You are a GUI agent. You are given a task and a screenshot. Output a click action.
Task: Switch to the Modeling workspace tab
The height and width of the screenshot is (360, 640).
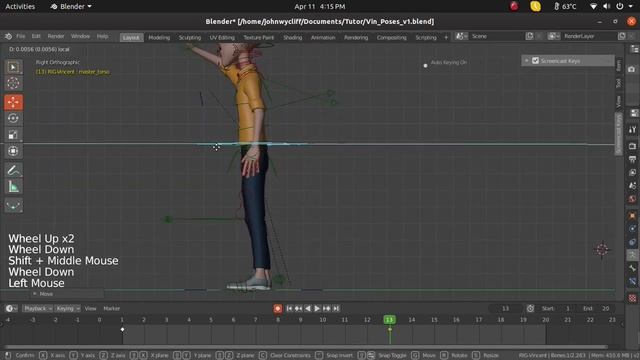point(159,38)
